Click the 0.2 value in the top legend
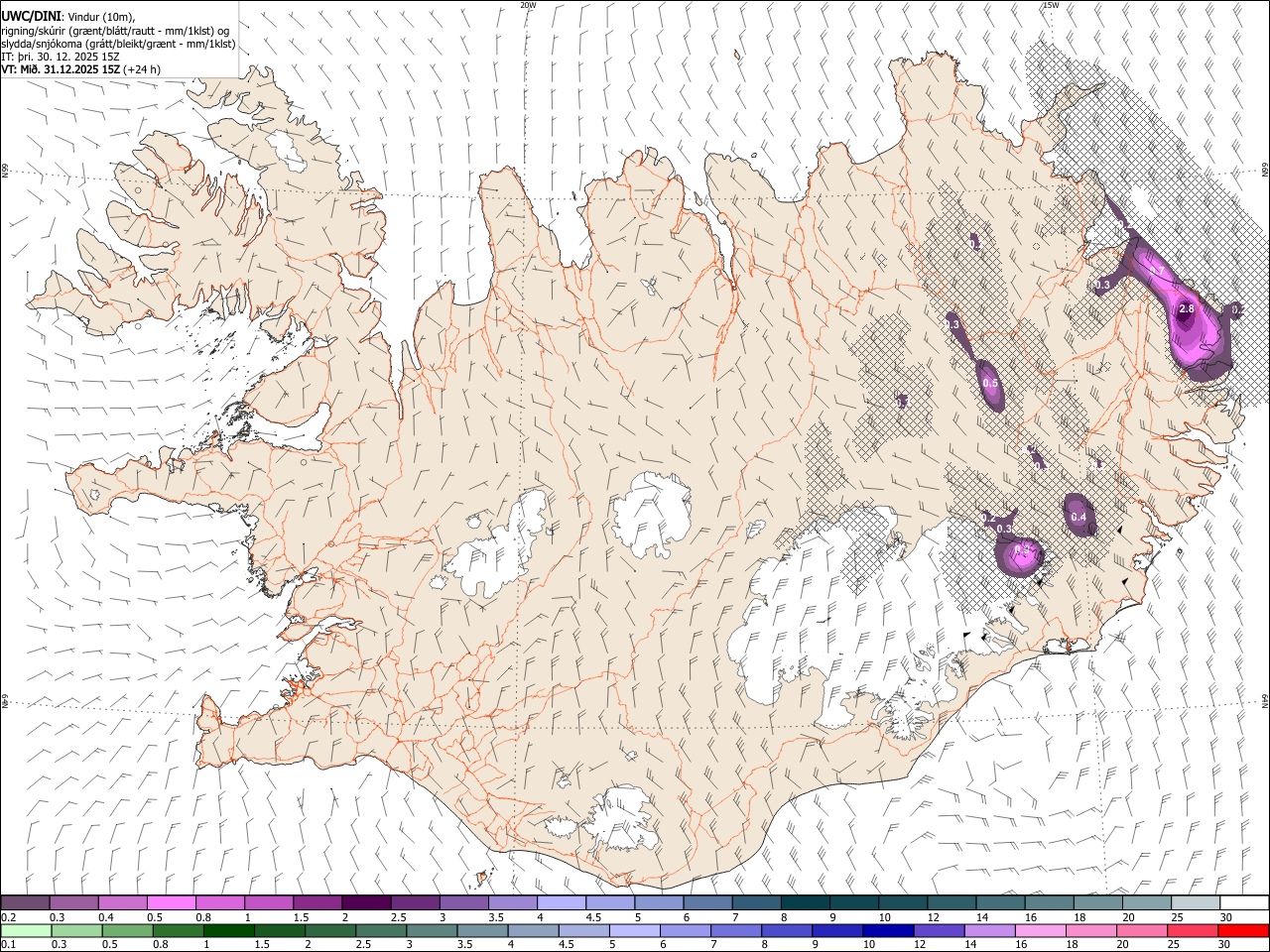Screen dimensions: 1270x952 tap(8, 917)
